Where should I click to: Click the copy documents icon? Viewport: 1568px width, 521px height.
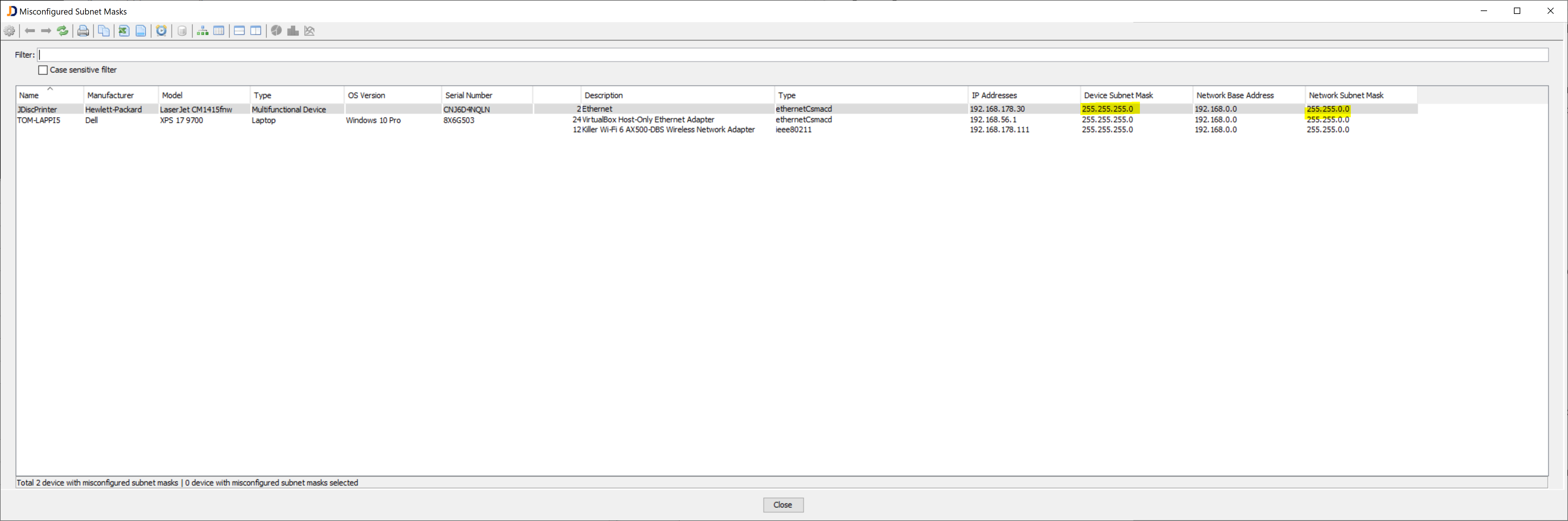[104, 30]
